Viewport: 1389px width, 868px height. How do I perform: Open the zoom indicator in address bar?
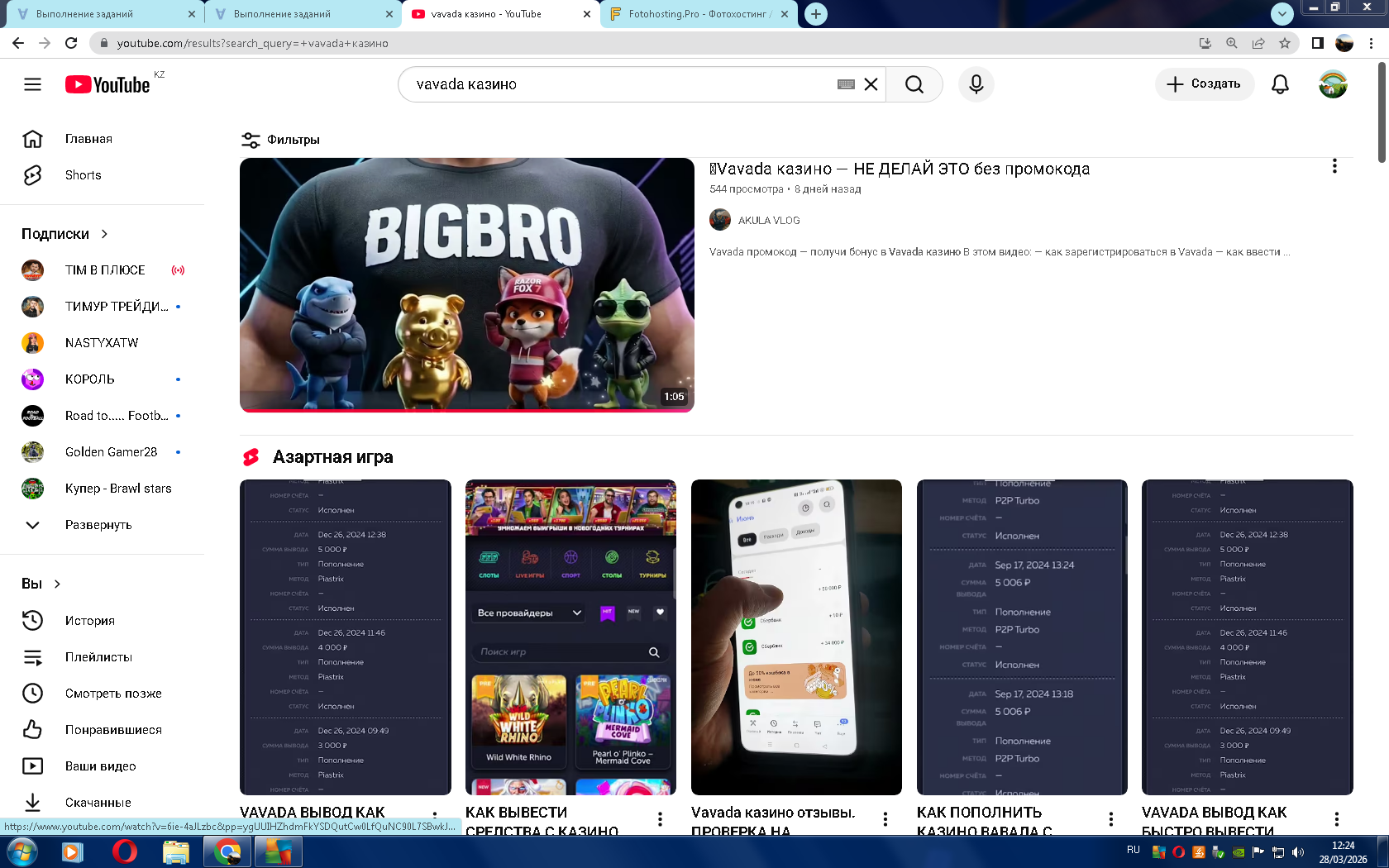[x=1232, y=43]
